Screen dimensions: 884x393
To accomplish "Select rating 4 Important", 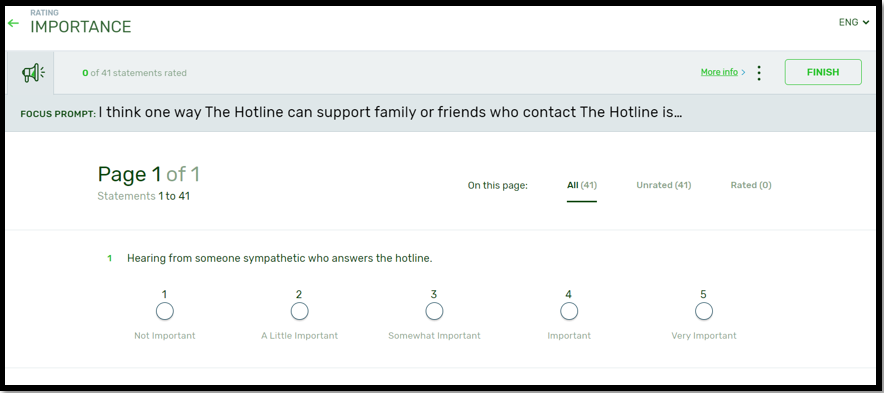I will point(569,311).
